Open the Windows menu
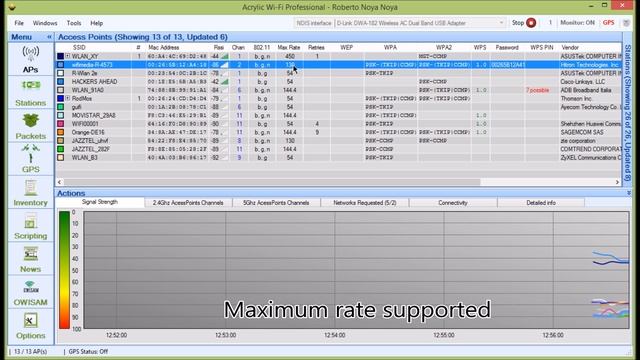Screen dimensions: 640x360 click(45, 23)
